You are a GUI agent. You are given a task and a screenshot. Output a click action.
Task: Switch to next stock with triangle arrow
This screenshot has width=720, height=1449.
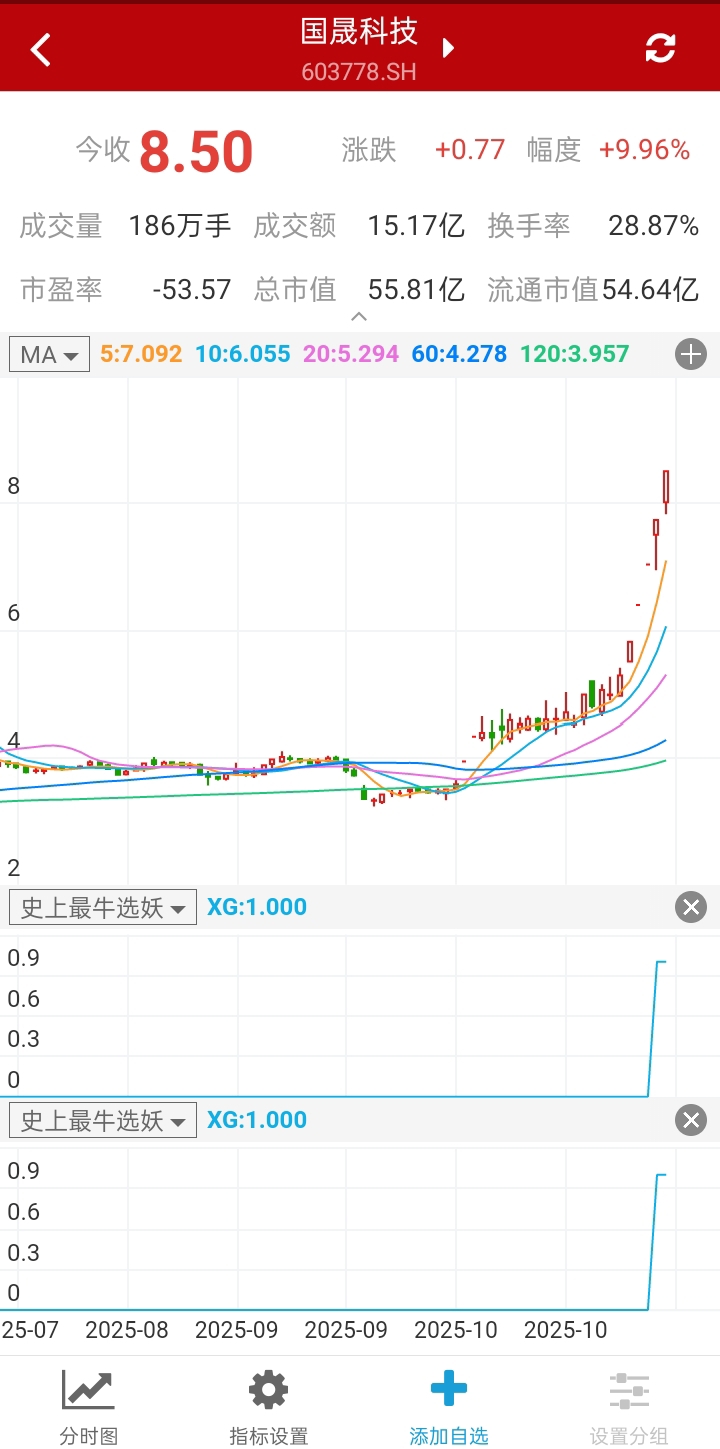point(449,47)
